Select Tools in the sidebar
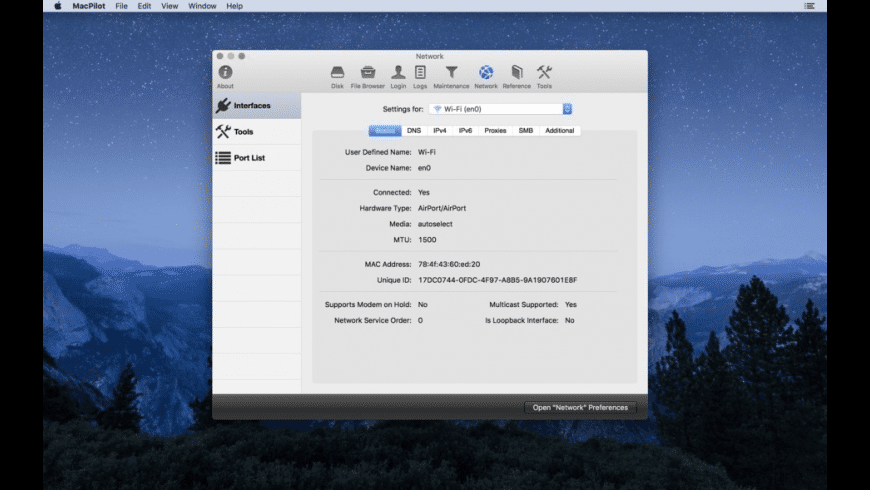870x490 pixels. [x=257, y=132]
